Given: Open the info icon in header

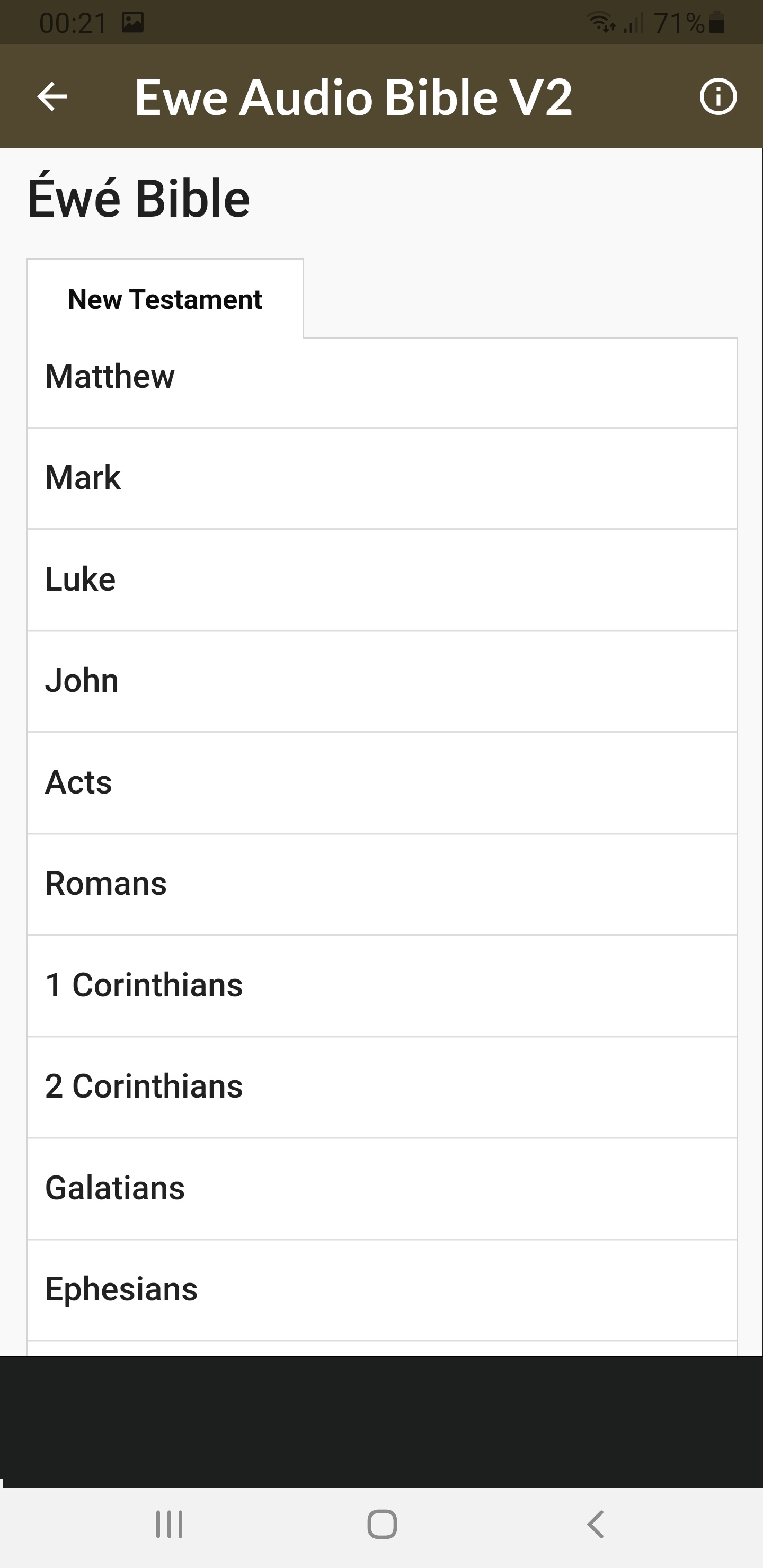Looking at the screenshot, I should [x=718, y=97].
